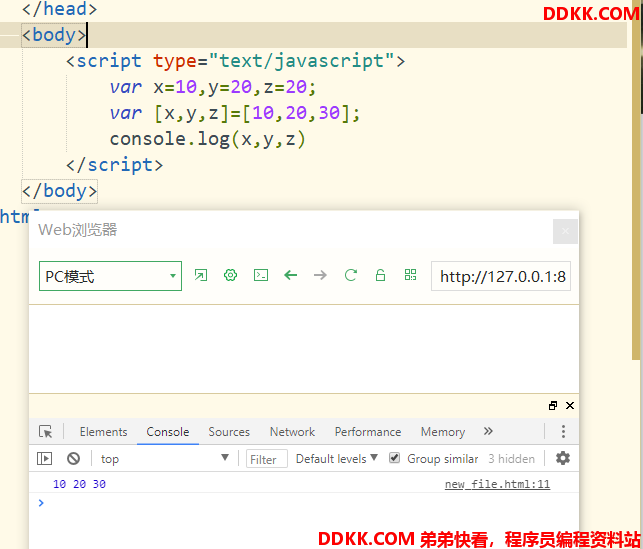Go forward with gray right arrow
This screenshot has width=643, height=549.
tap(320, 275)
